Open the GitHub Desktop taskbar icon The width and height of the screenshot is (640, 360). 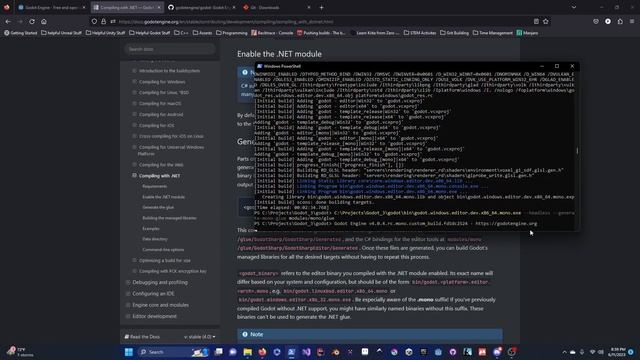pyautogui.click(x=453, y=352)
